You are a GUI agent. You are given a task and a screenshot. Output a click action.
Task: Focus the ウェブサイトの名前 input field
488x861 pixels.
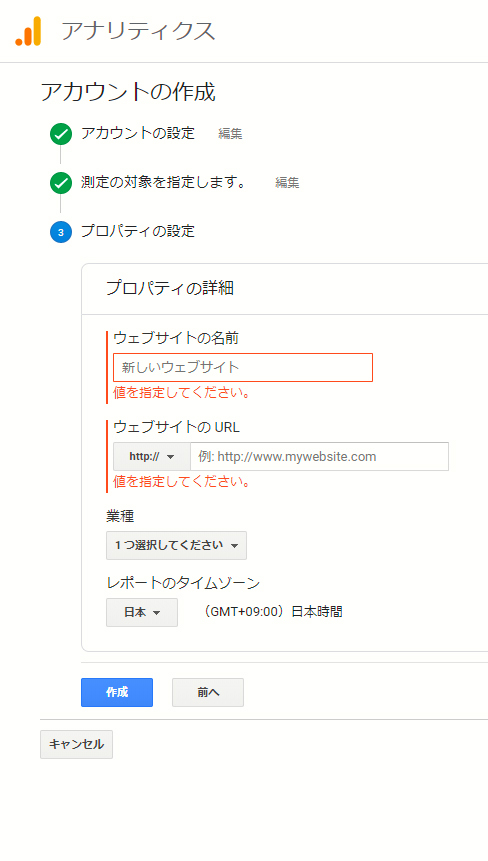[x=243, y=367]
